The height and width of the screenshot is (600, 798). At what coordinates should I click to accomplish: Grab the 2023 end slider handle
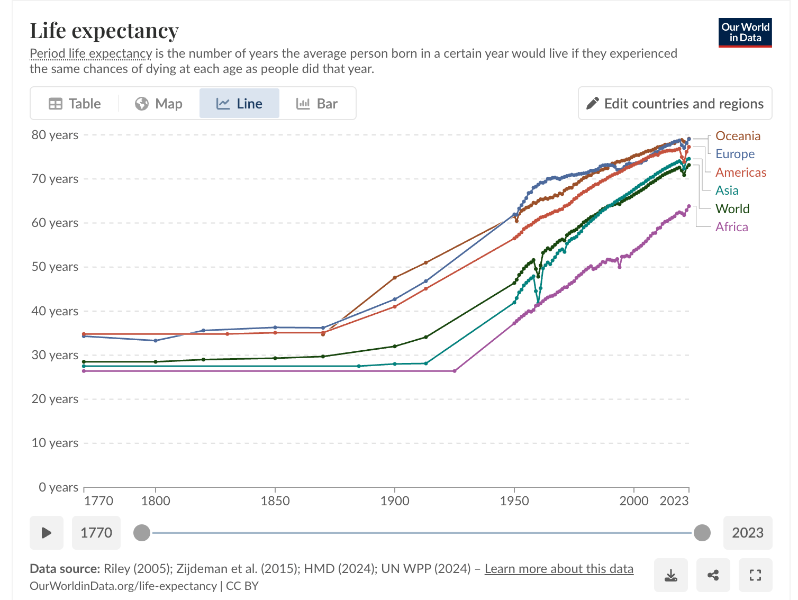[702, 533]
